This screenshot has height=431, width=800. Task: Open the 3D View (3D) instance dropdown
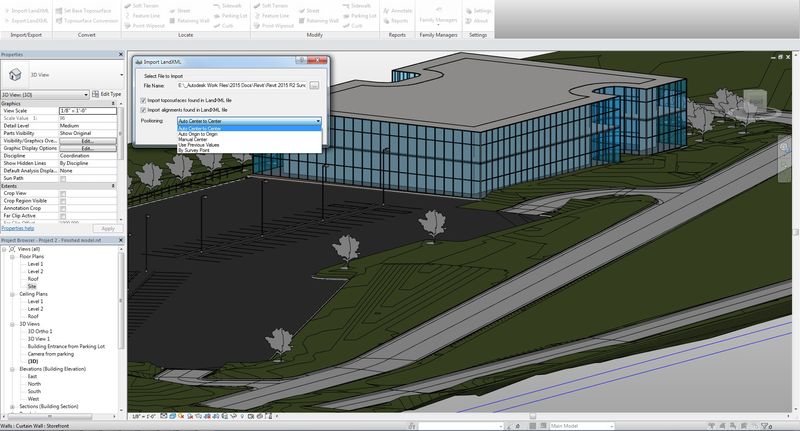coord(86,94)
